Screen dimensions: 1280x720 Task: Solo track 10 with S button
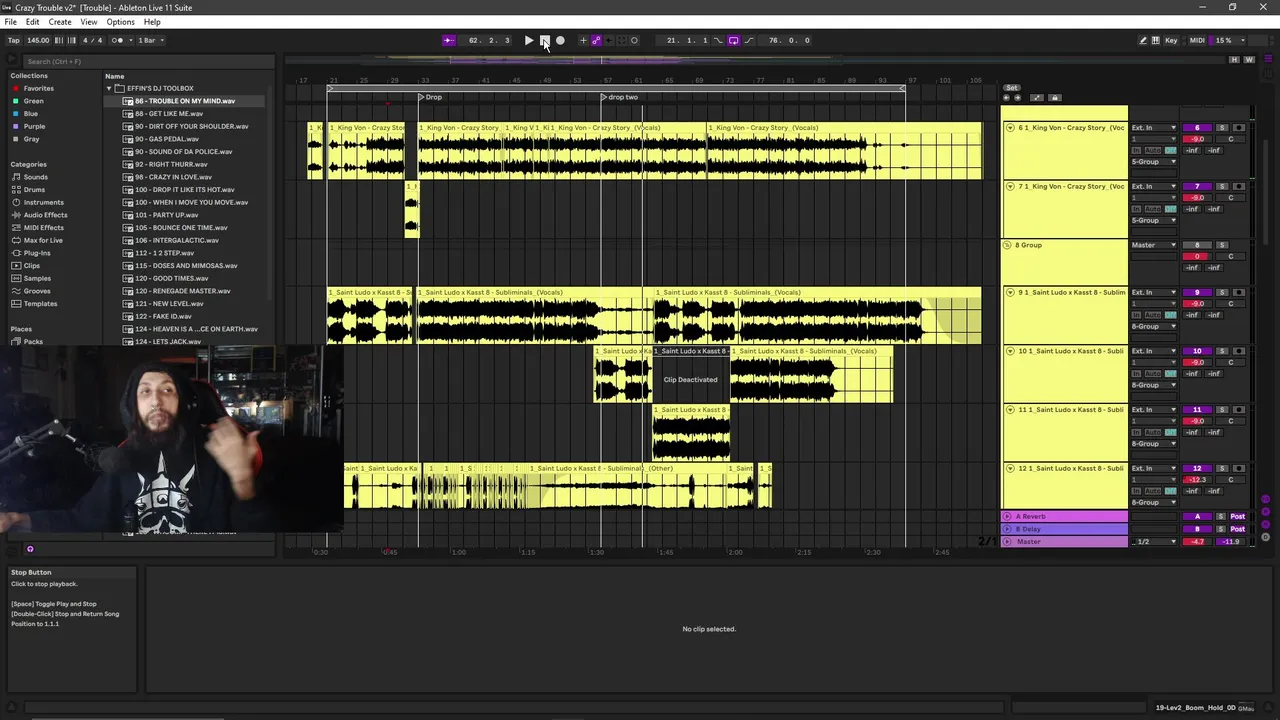(1222, 351)
